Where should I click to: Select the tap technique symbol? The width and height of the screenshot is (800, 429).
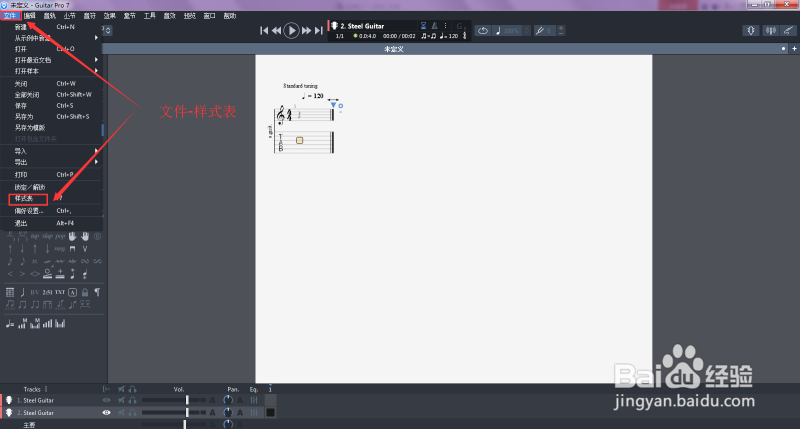(35, 236)
